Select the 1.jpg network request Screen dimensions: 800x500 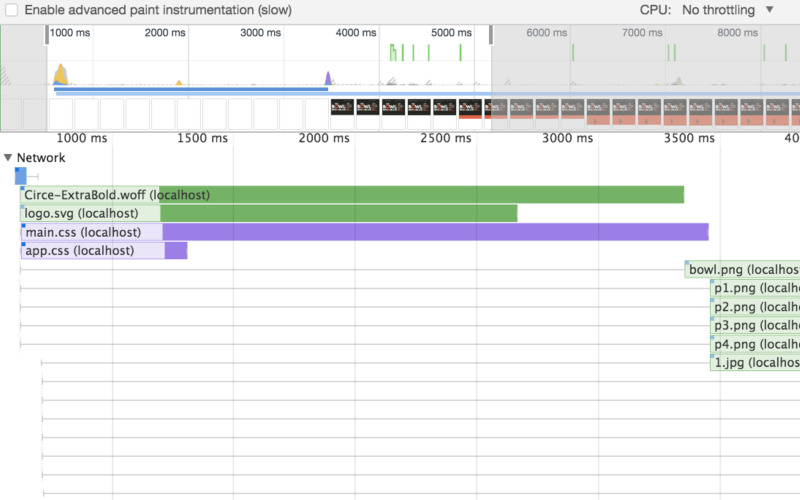coord(755,363)
